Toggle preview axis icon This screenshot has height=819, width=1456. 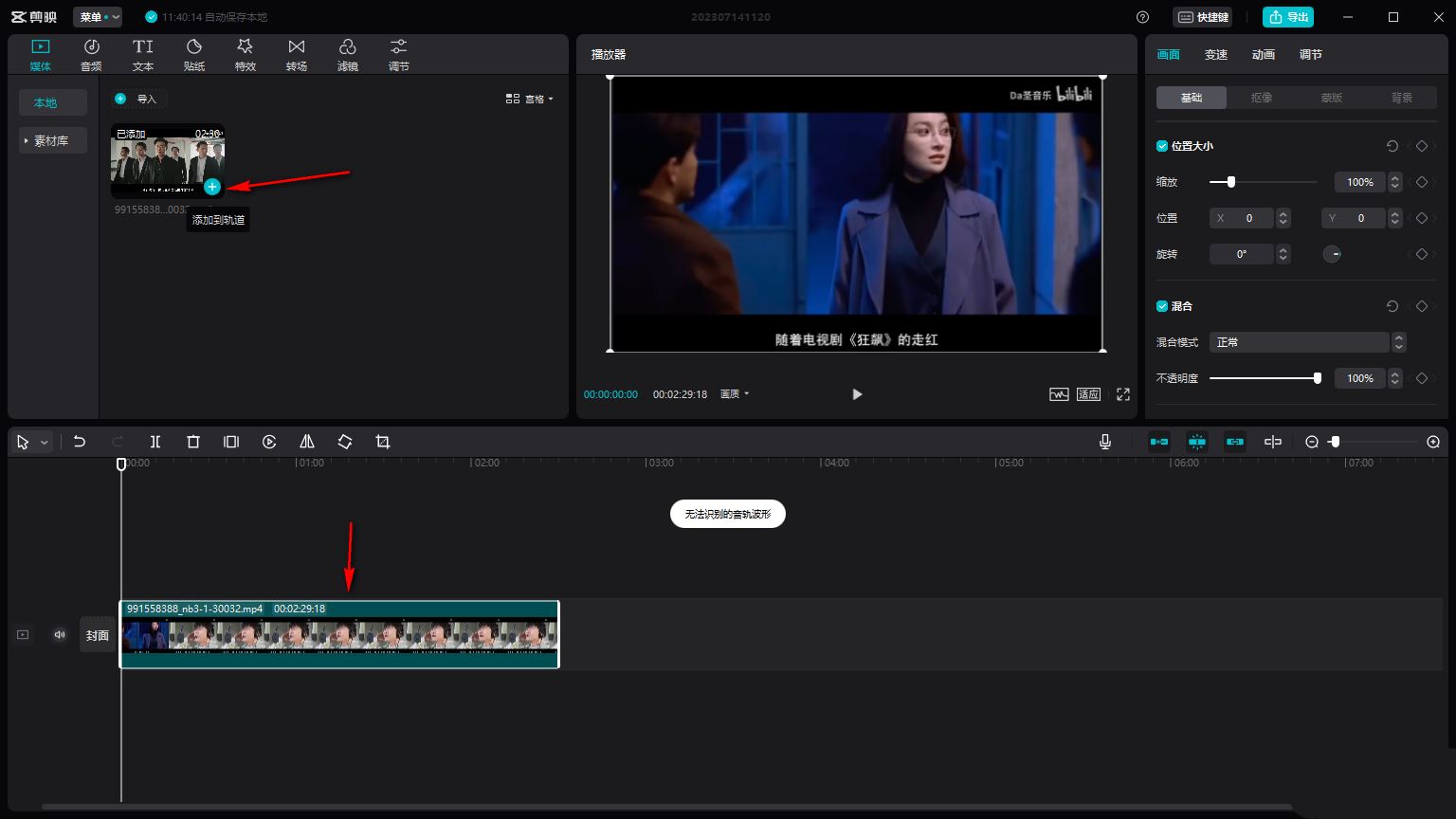click(x=1273, y=442)
